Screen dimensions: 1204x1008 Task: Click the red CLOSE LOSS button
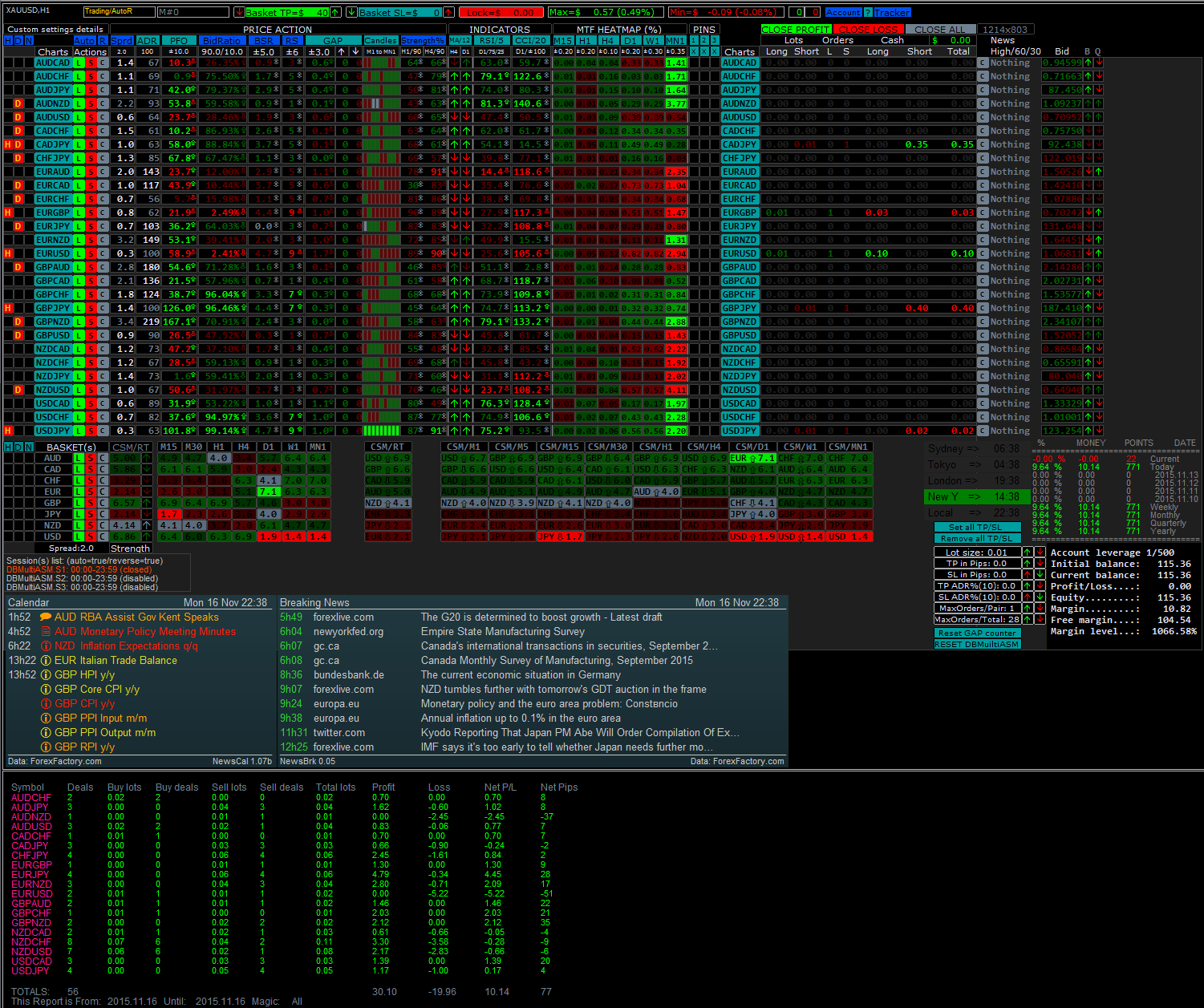tap(868, 30)
